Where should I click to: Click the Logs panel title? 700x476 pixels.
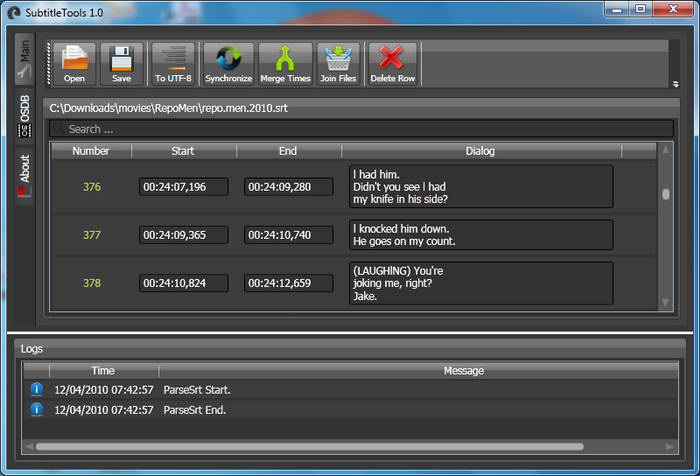pyautogui.click(x=31, y=349)
